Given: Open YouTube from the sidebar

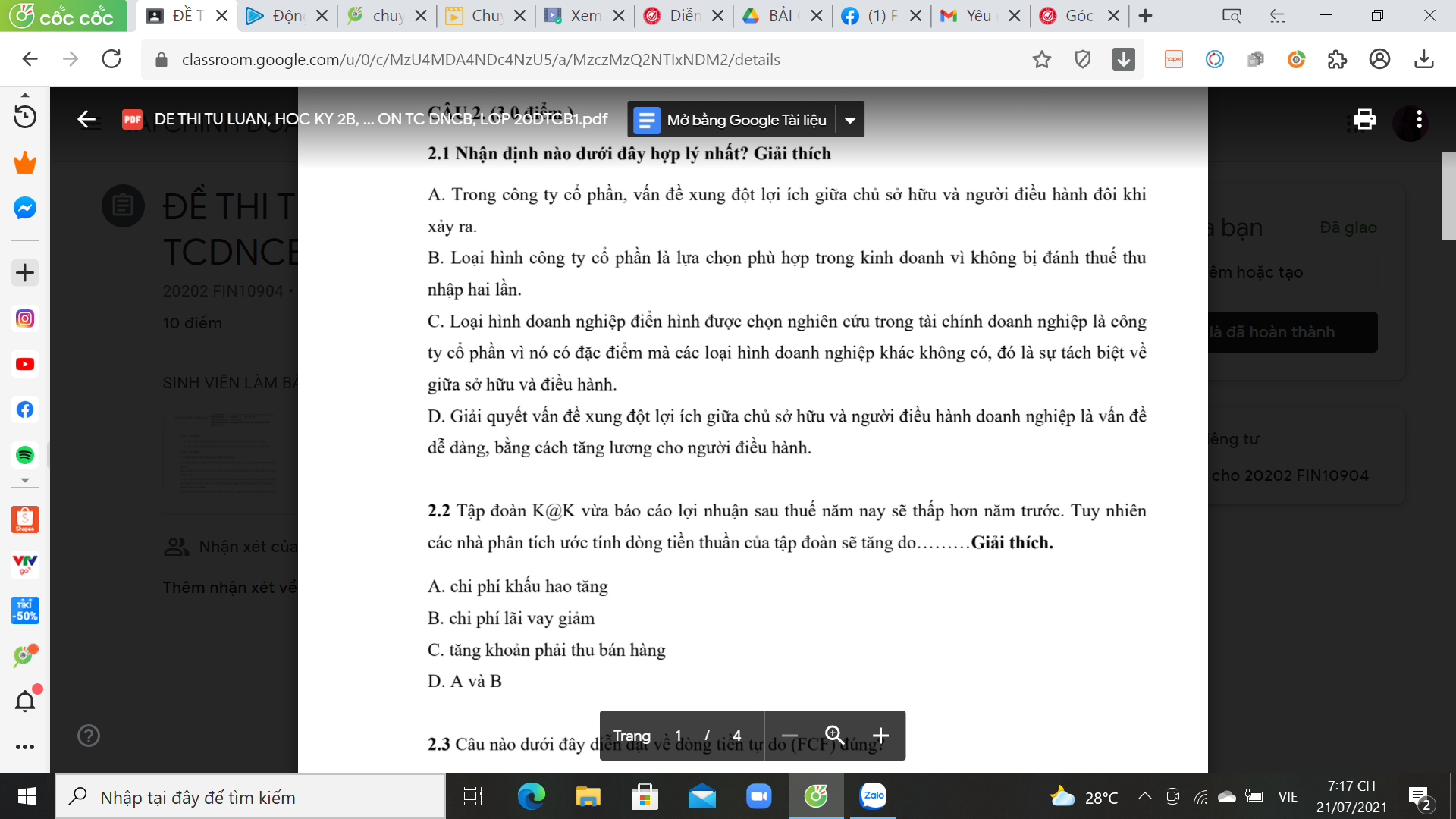Looking at the screenshot, I should (25, 364).
